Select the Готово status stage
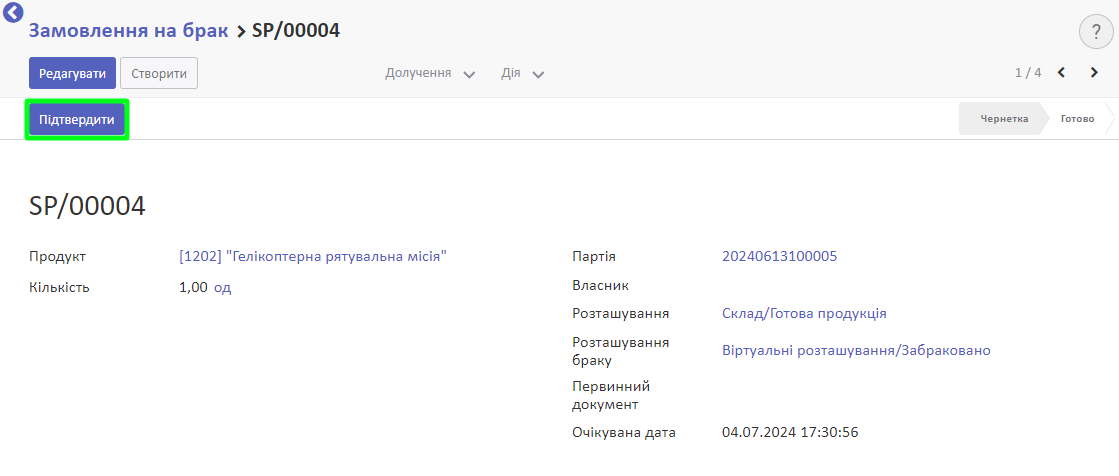The width and height of the screenshot is (1119, 476). click(x=1077, y=118)
